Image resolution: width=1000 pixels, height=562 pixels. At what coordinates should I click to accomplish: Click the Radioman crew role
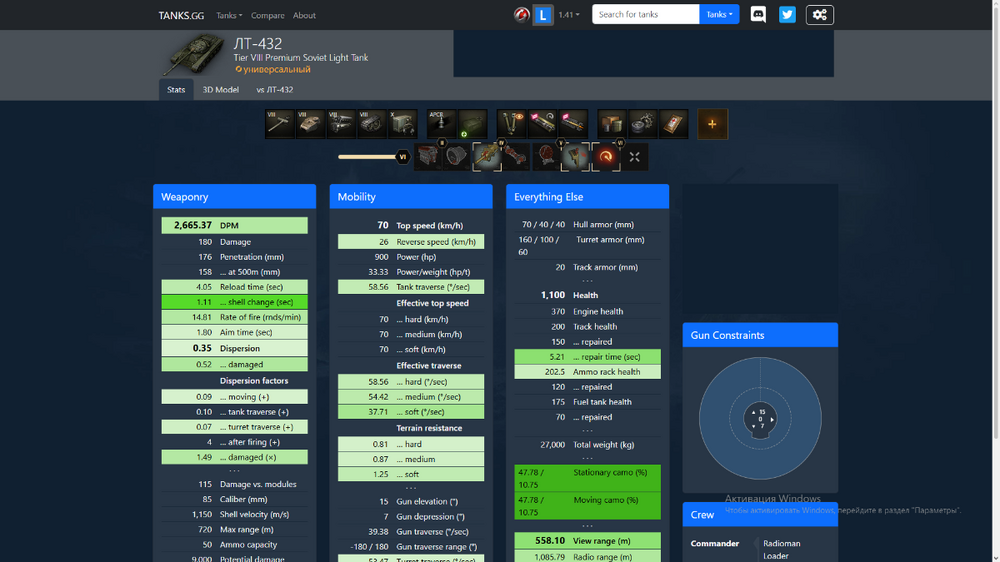tap(781, 544)
